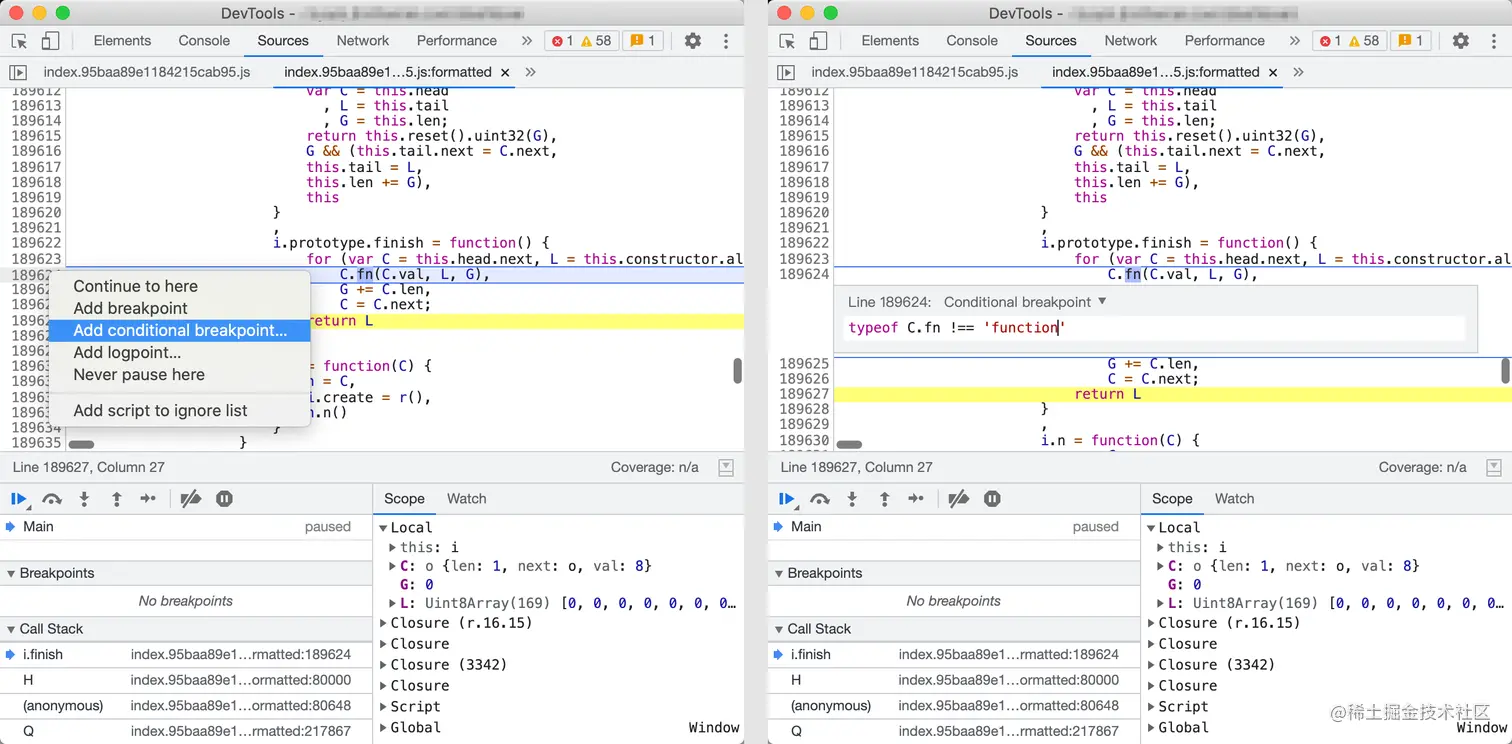Viewport: 1512px width, 744px height.
Task: Resume script execution in right window
Action: pos(787,498)
